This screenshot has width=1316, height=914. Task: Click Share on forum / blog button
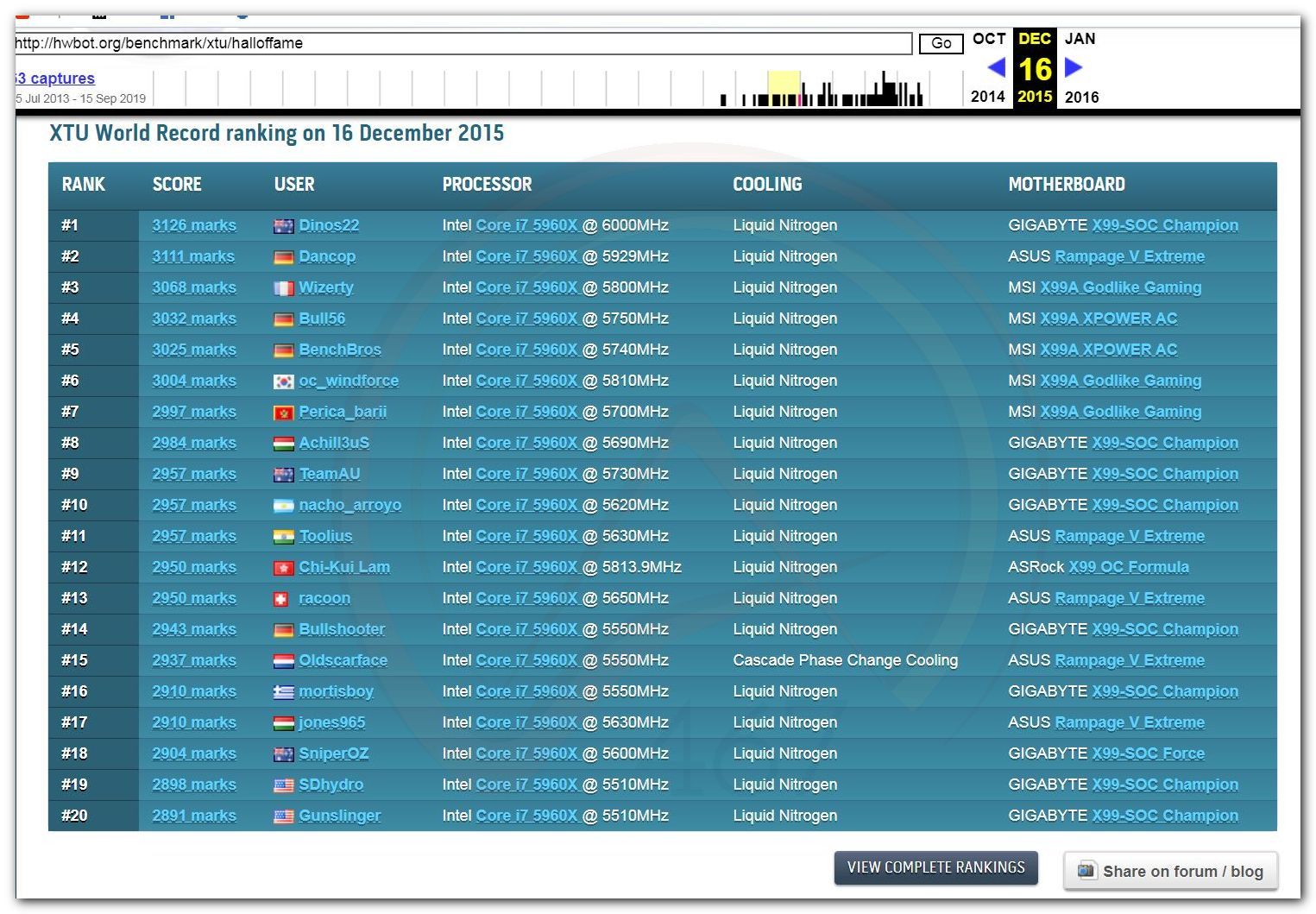pos(1170,871)
